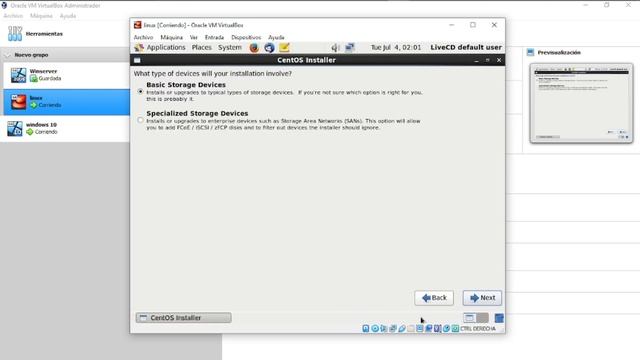Open the notes icon in the GNOME panel

pyautogui.click(x=284, y=48)
